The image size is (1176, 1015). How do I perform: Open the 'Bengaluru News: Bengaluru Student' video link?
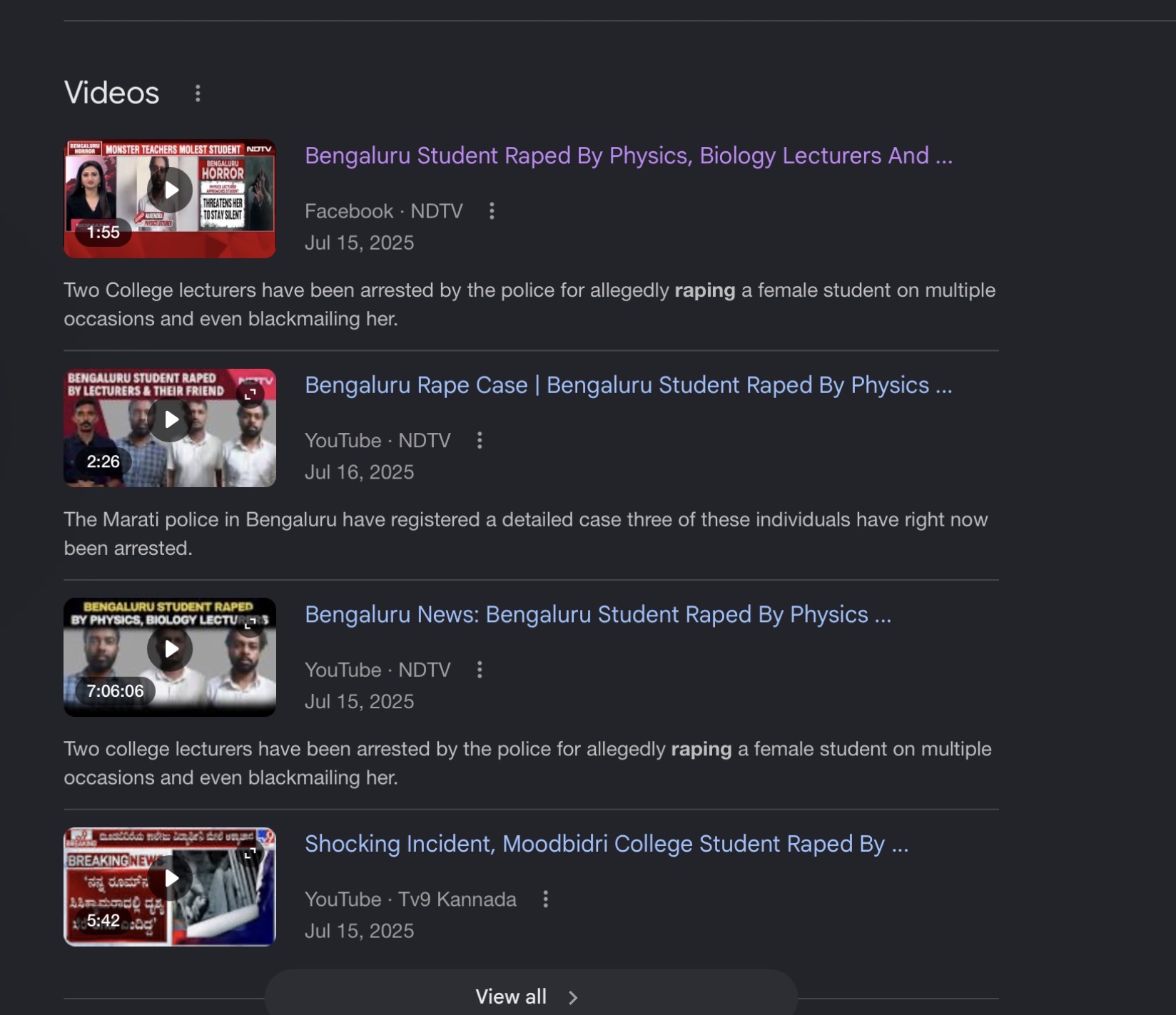click(598, 615)
